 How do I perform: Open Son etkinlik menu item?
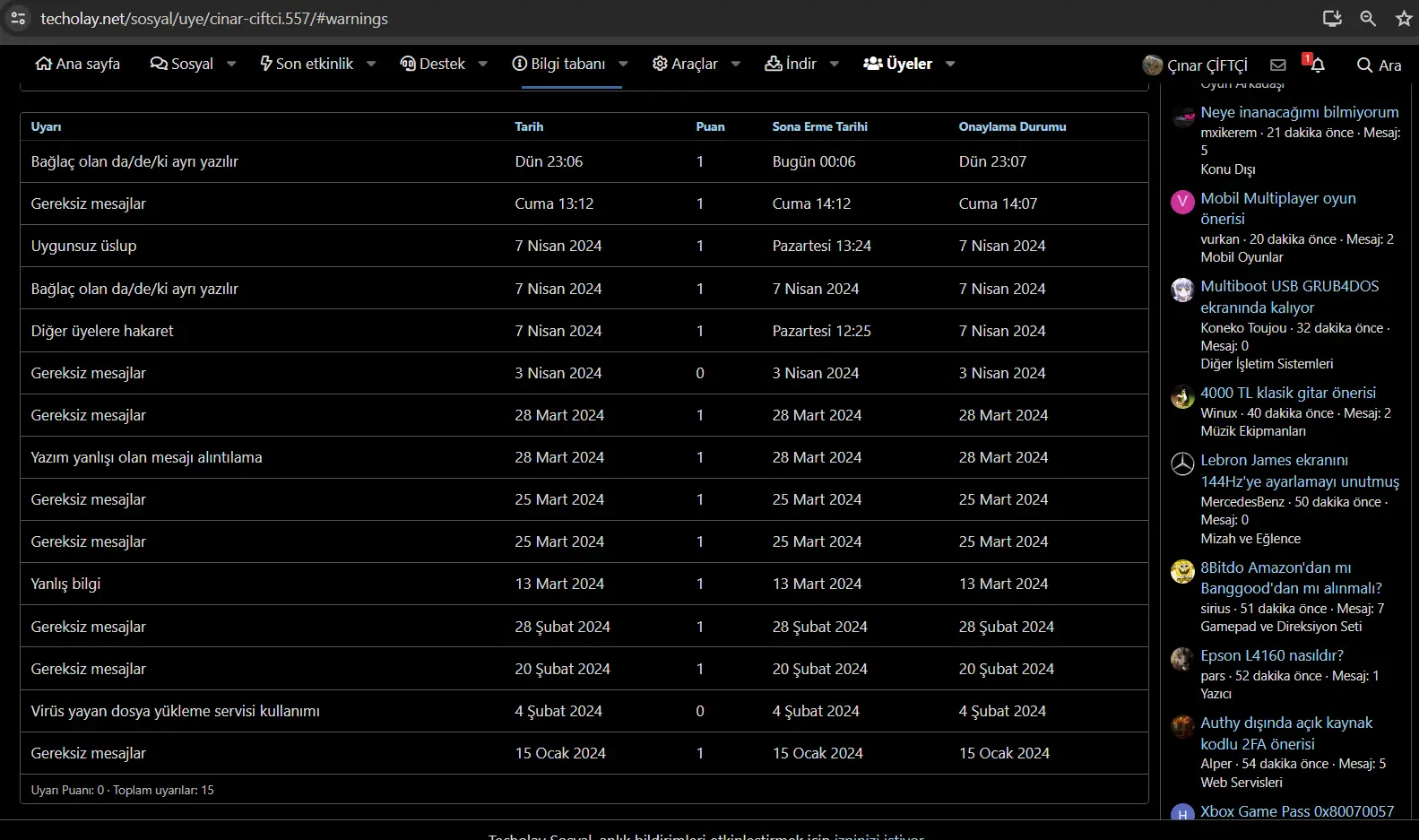tap(307, 64)
